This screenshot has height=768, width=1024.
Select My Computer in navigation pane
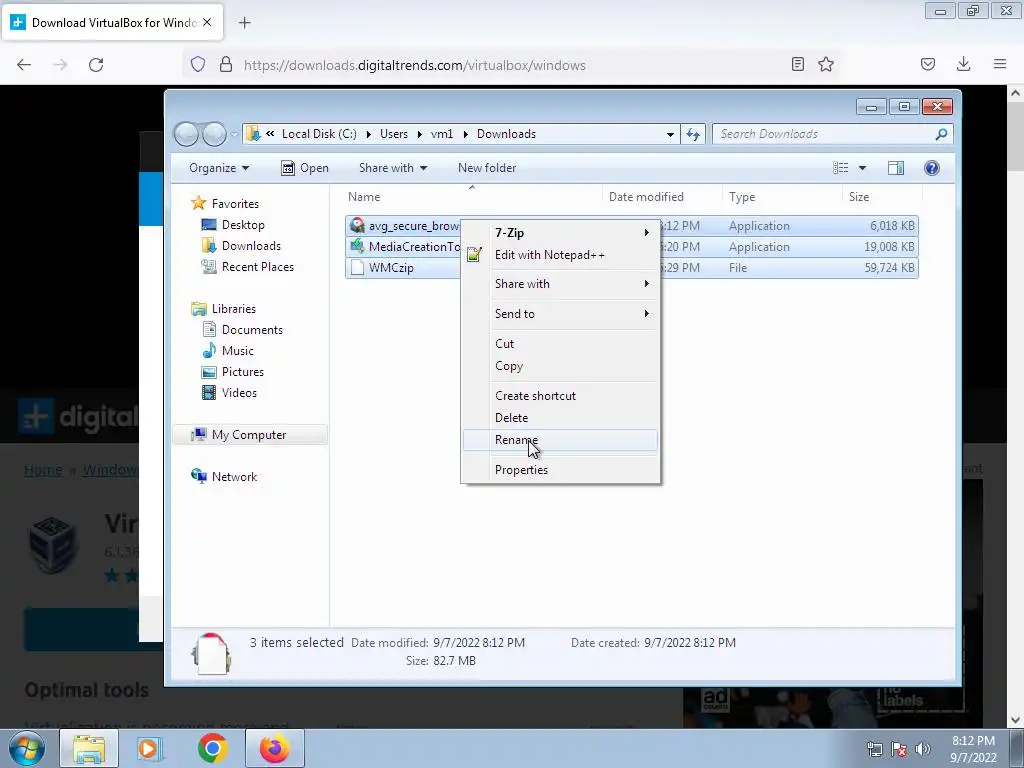coord(249,435)
